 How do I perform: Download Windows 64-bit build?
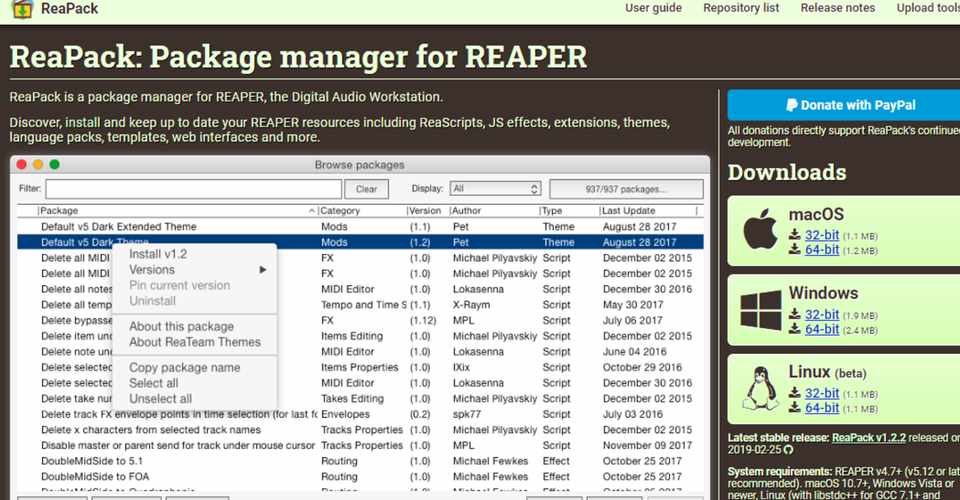click(x=822, y=329)
